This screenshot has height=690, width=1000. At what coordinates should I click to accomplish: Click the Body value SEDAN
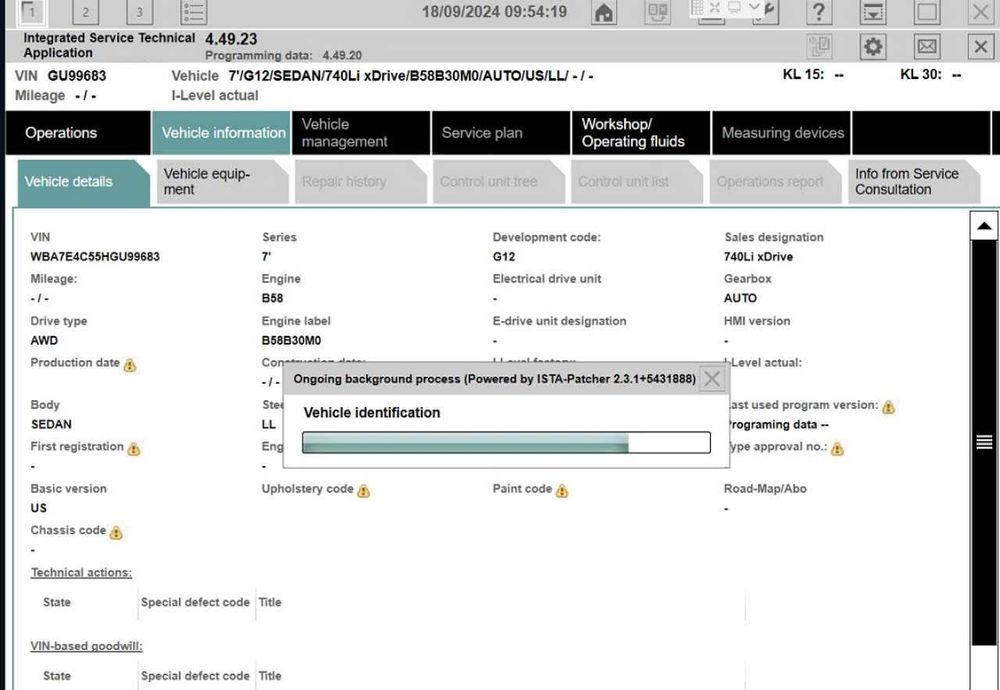click(51, 424)
